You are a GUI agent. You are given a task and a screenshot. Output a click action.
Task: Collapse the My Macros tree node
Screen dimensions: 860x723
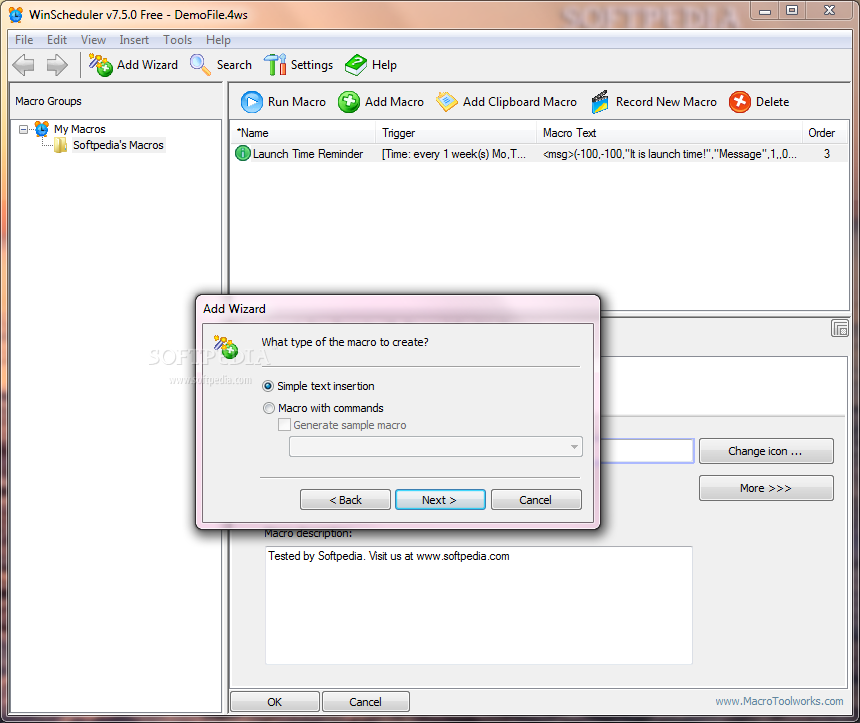[23, 129]
